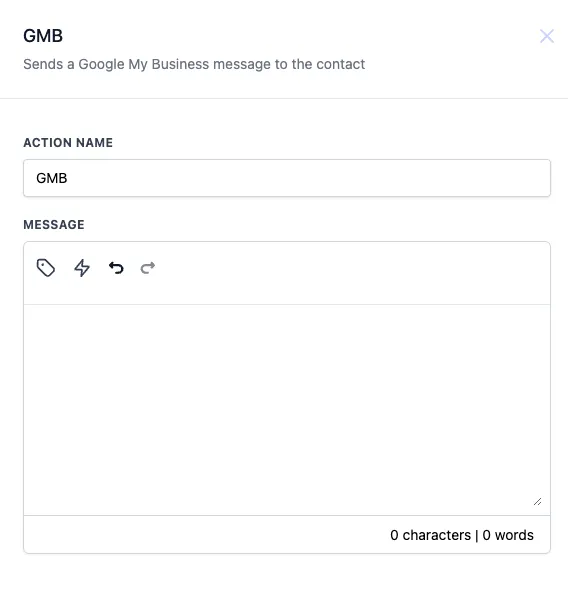Image resolution: width=568 pixels, height=601 pixels.
Task: Grab the message box resize handle
Action: tap(537, 501)
